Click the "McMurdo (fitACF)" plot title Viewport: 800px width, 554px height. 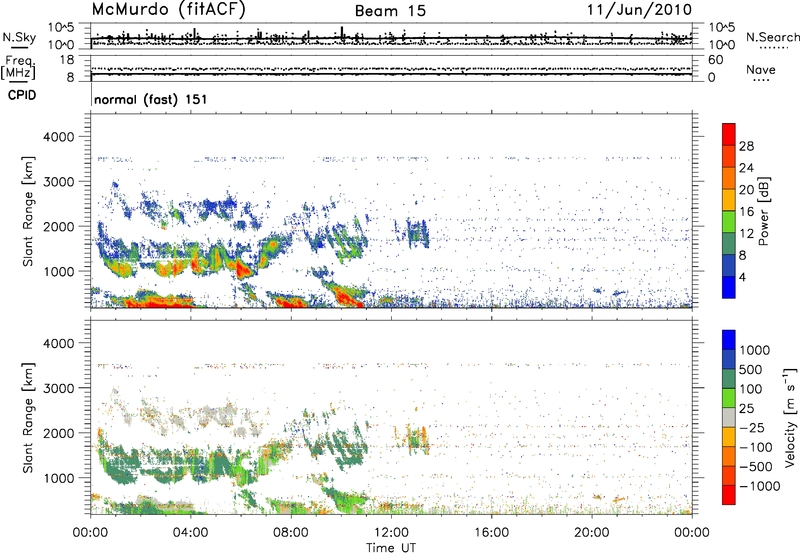[168, 10]
